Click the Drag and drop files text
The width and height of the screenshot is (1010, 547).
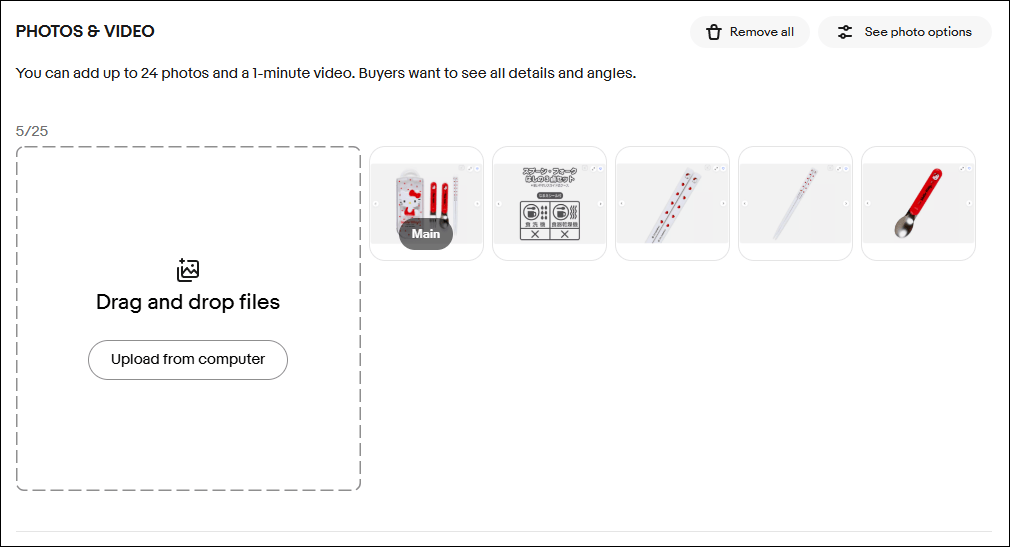tap(188, 302)
